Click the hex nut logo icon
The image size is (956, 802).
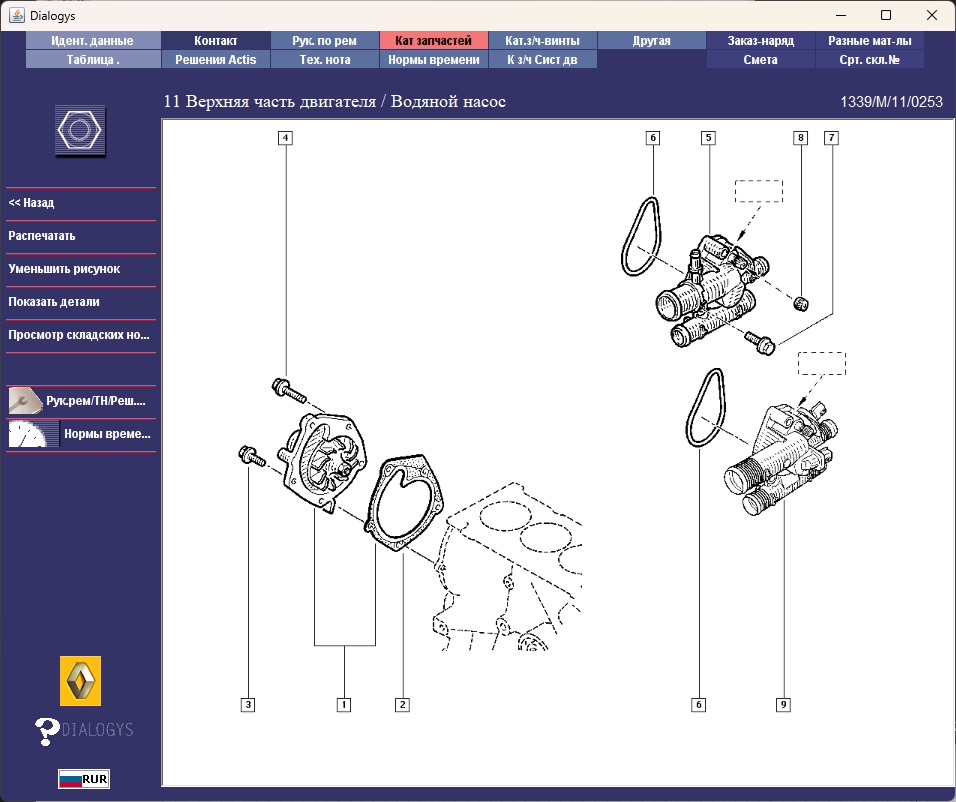click(x=80, y=131)
